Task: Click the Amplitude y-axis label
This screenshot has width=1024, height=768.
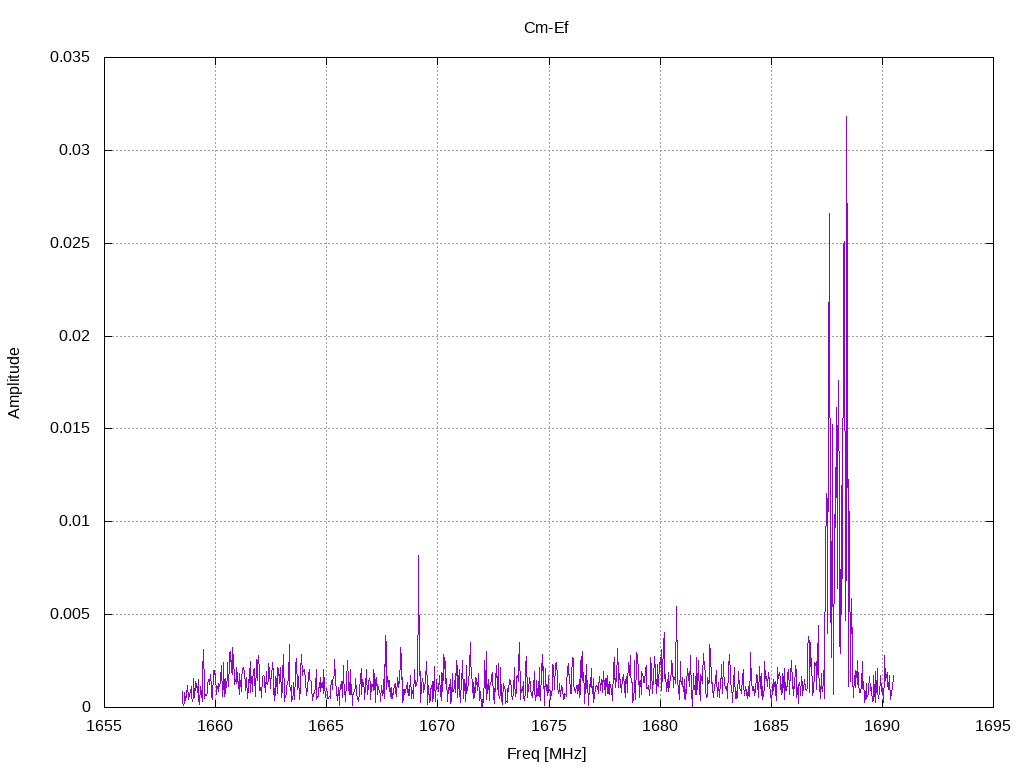Action: click(x=14, y=383)
